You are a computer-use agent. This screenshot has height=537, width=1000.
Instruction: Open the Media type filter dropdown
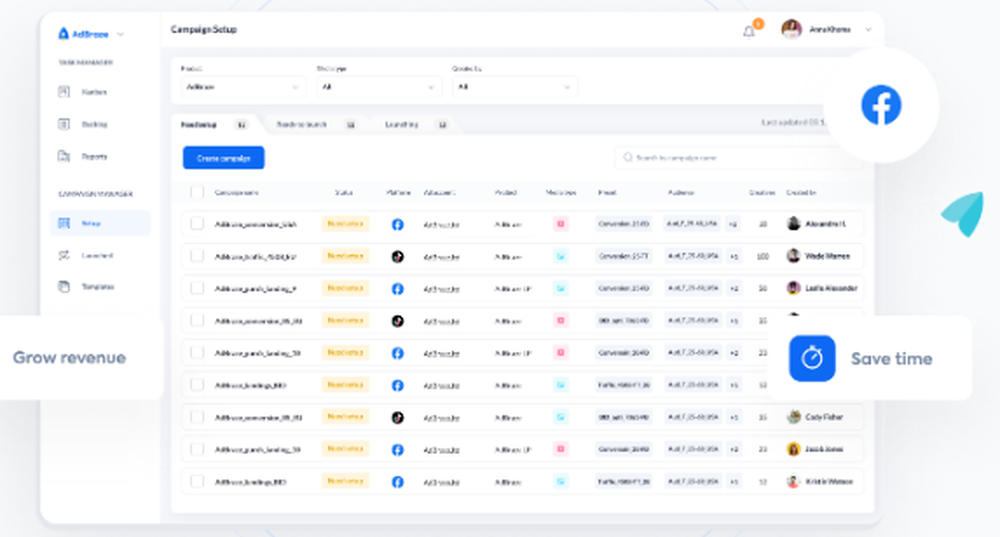point(378,87)
